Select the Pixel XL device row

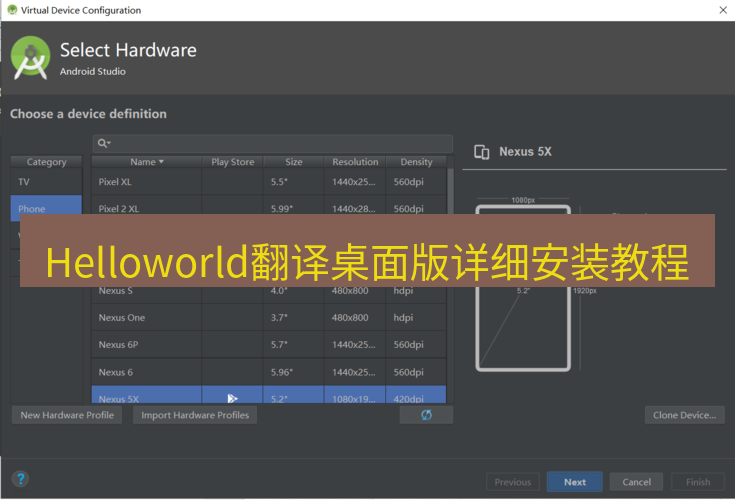(269, 182)
